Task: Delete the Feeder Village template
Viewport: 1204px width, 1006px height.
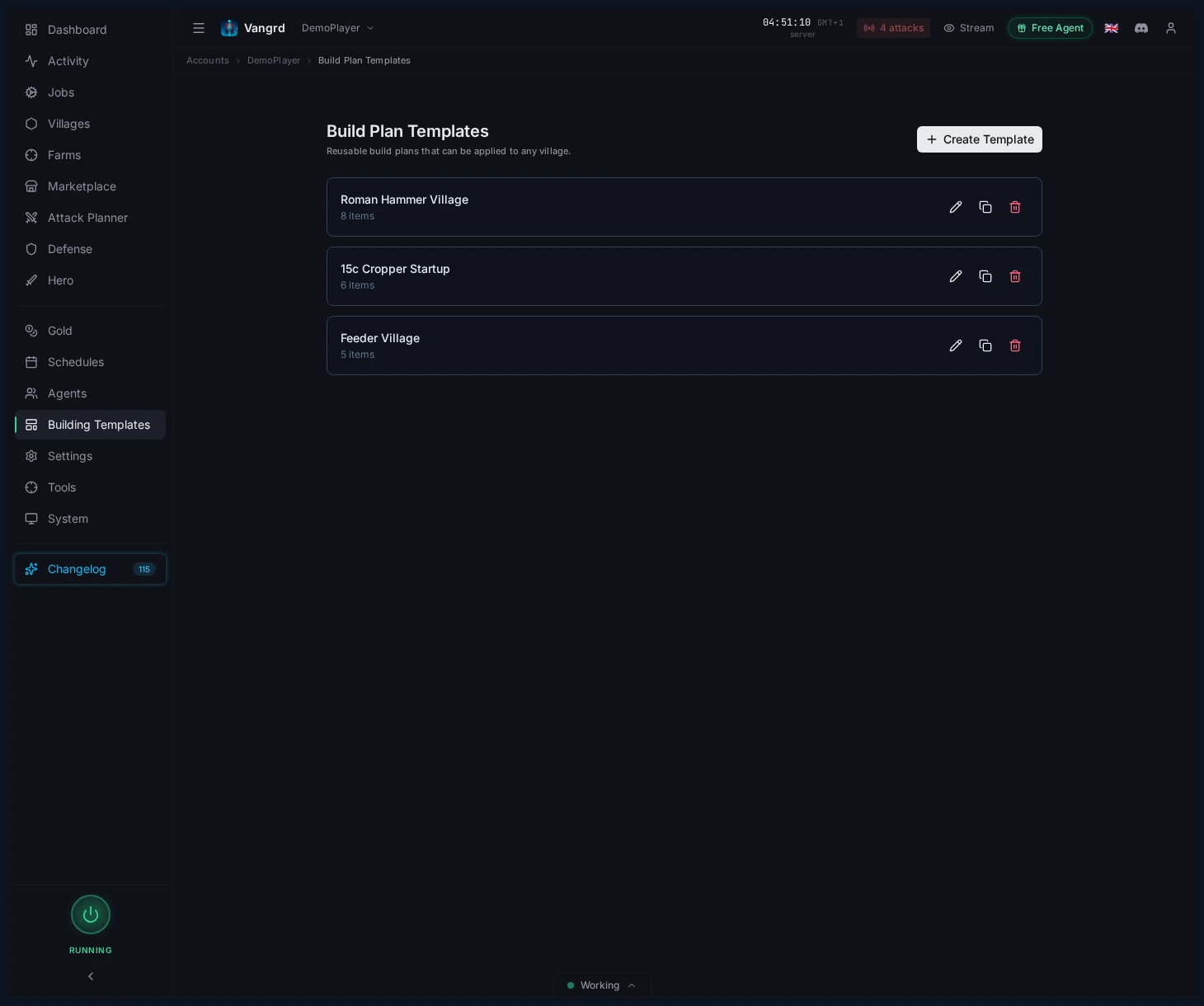Action: 1014,346
